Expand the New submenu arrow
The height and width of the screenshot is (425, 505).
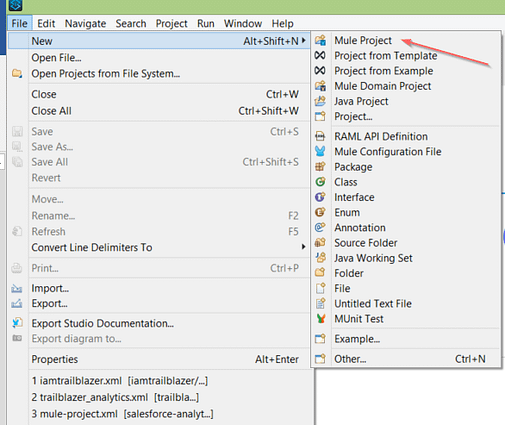pyautogui.click(x=304, y=41)
